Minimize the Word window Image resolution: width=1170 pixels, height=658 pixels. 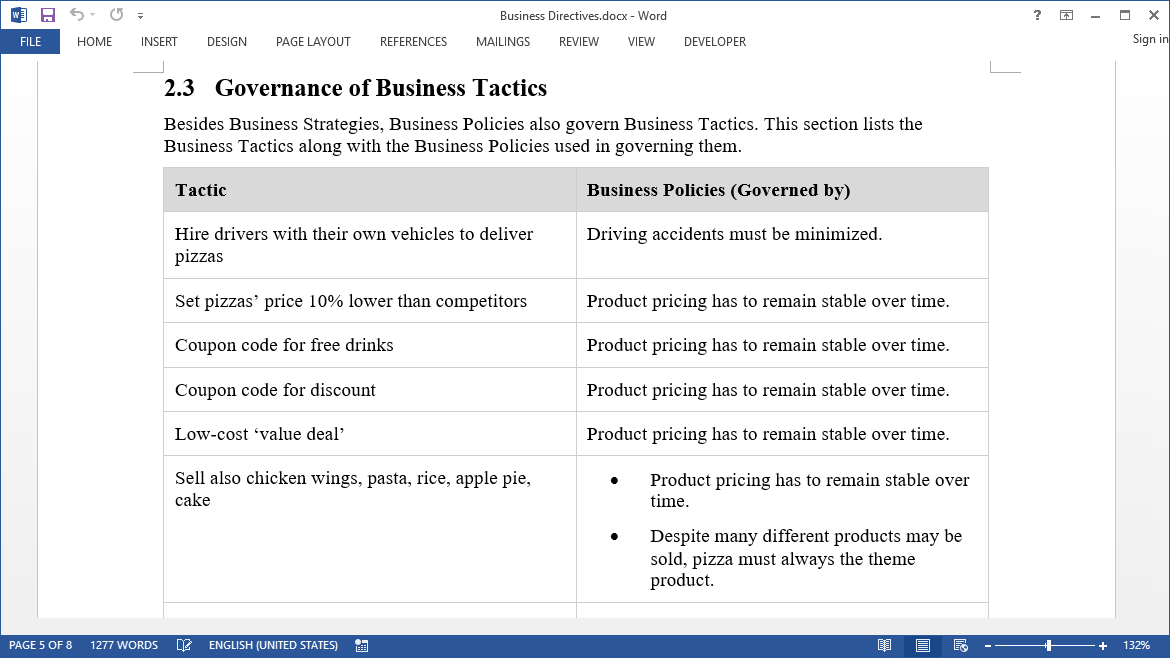pos(1095,15)
